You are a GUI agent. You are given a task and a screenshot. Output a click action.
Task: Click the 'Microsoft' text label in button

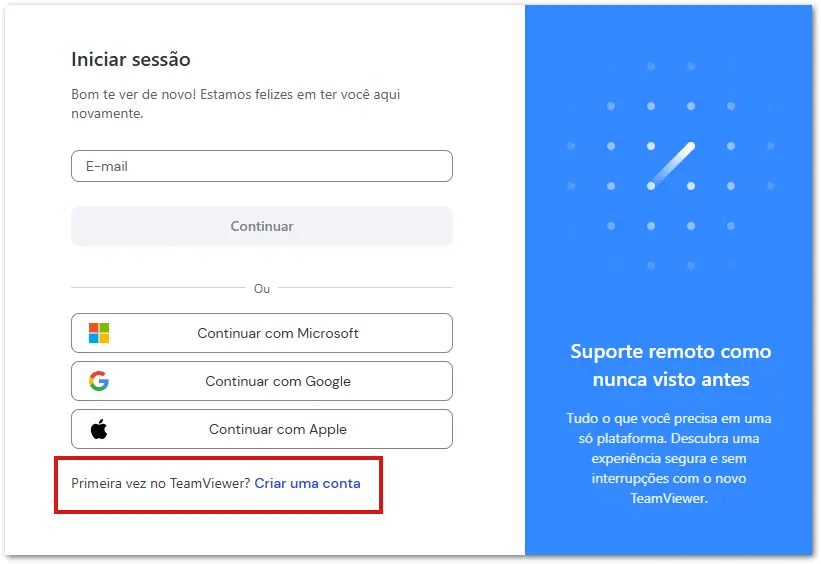tap(328, 334)
